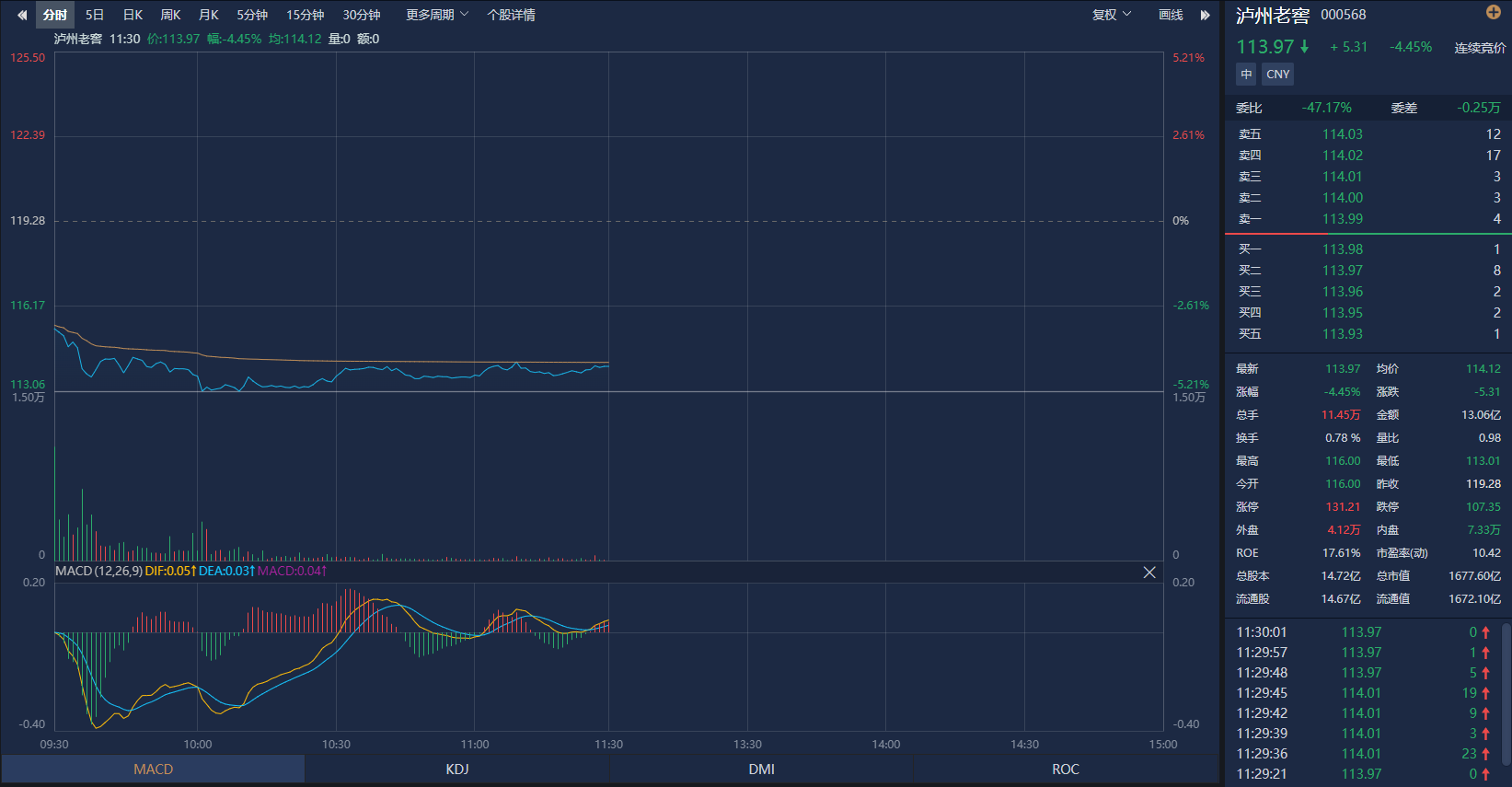
Task: Select the KDJ indicator tab
Action: pos(457,770)
